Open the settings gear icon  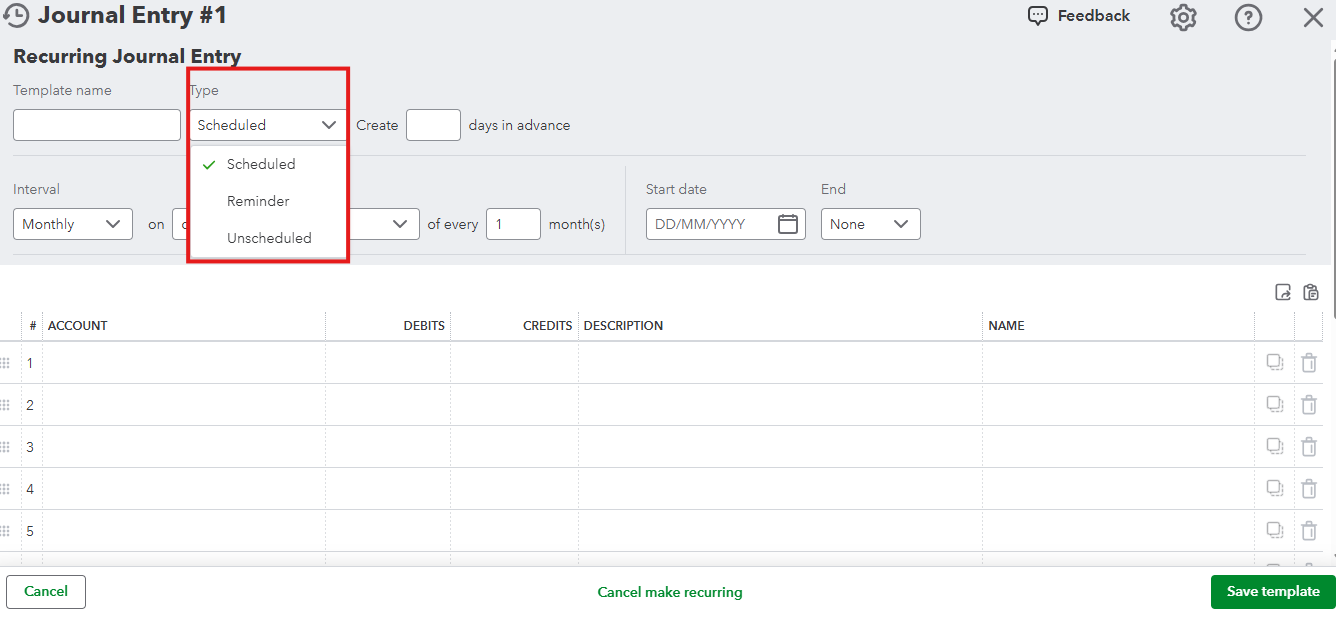pos(1183,17)
